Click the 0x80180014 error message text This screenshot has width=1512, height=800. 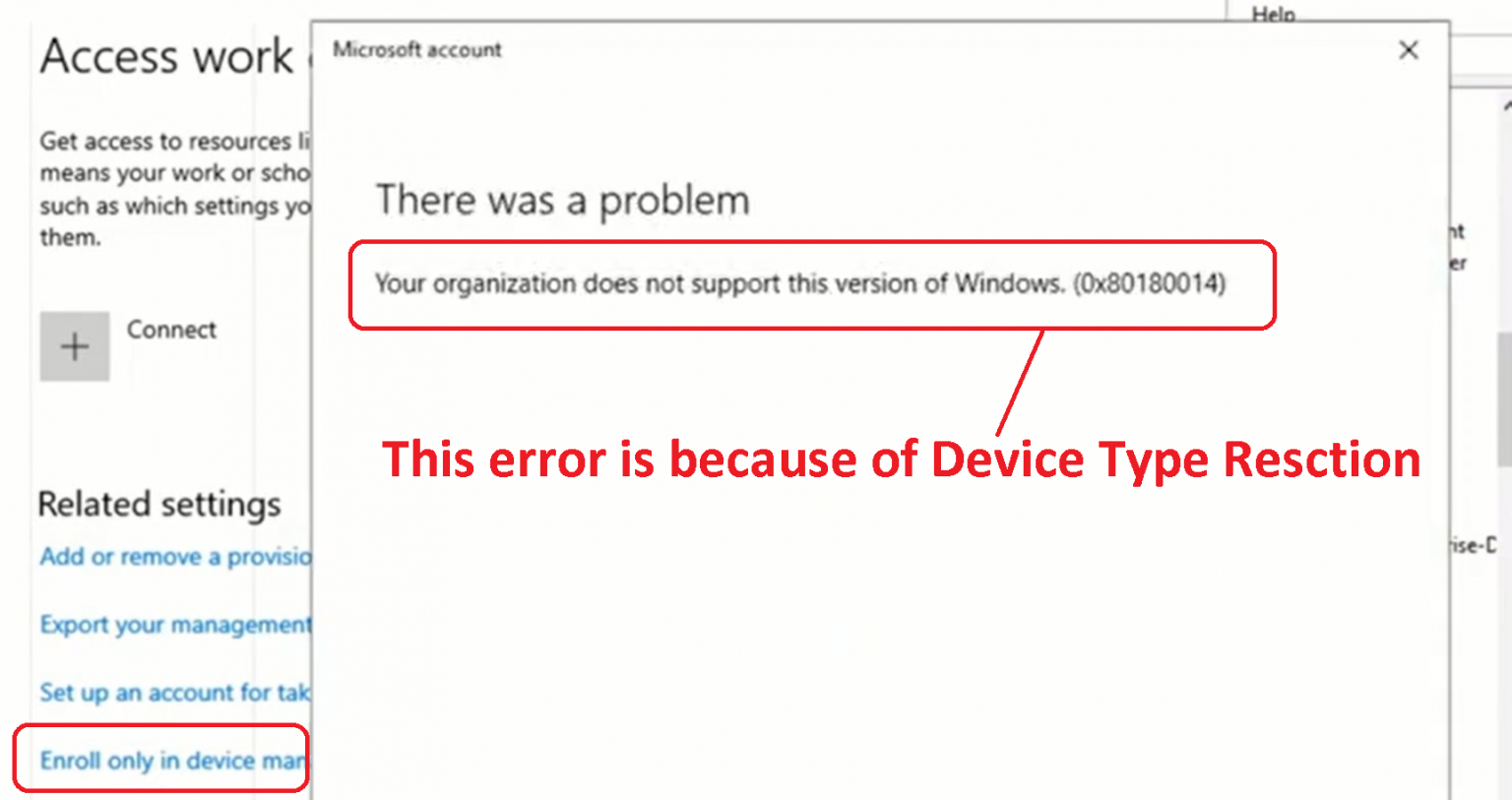pos(799,284)
